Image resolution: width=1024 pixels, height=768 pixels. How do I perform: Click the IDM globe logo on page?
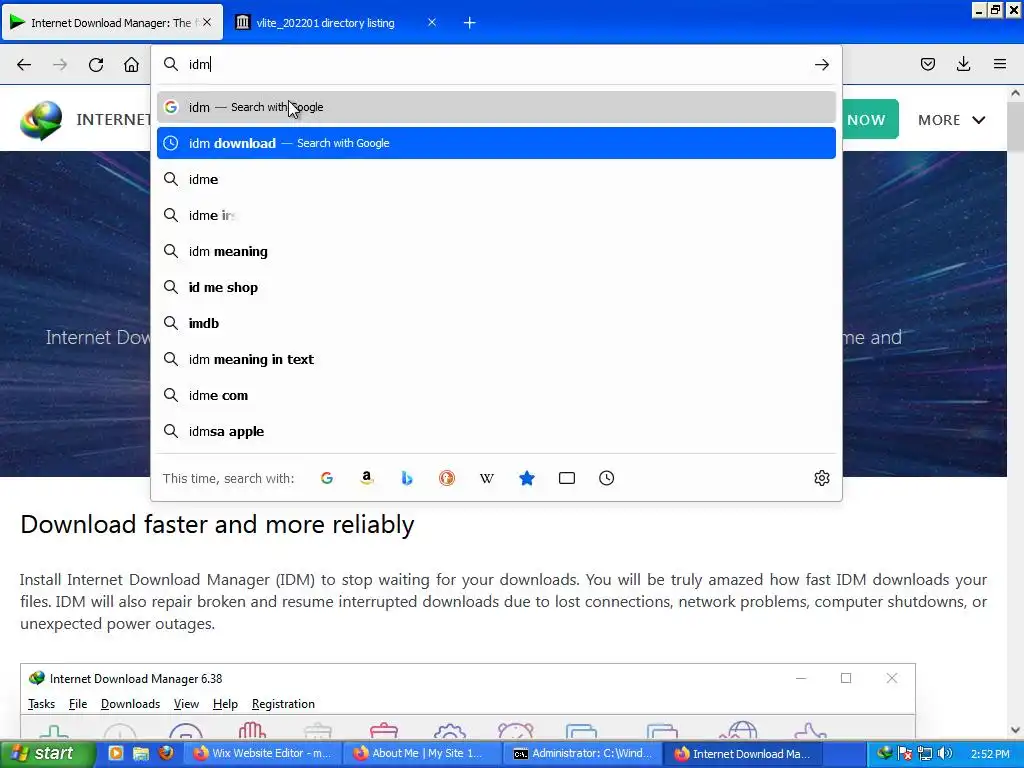pyautogui.click(x=40, y=120)
